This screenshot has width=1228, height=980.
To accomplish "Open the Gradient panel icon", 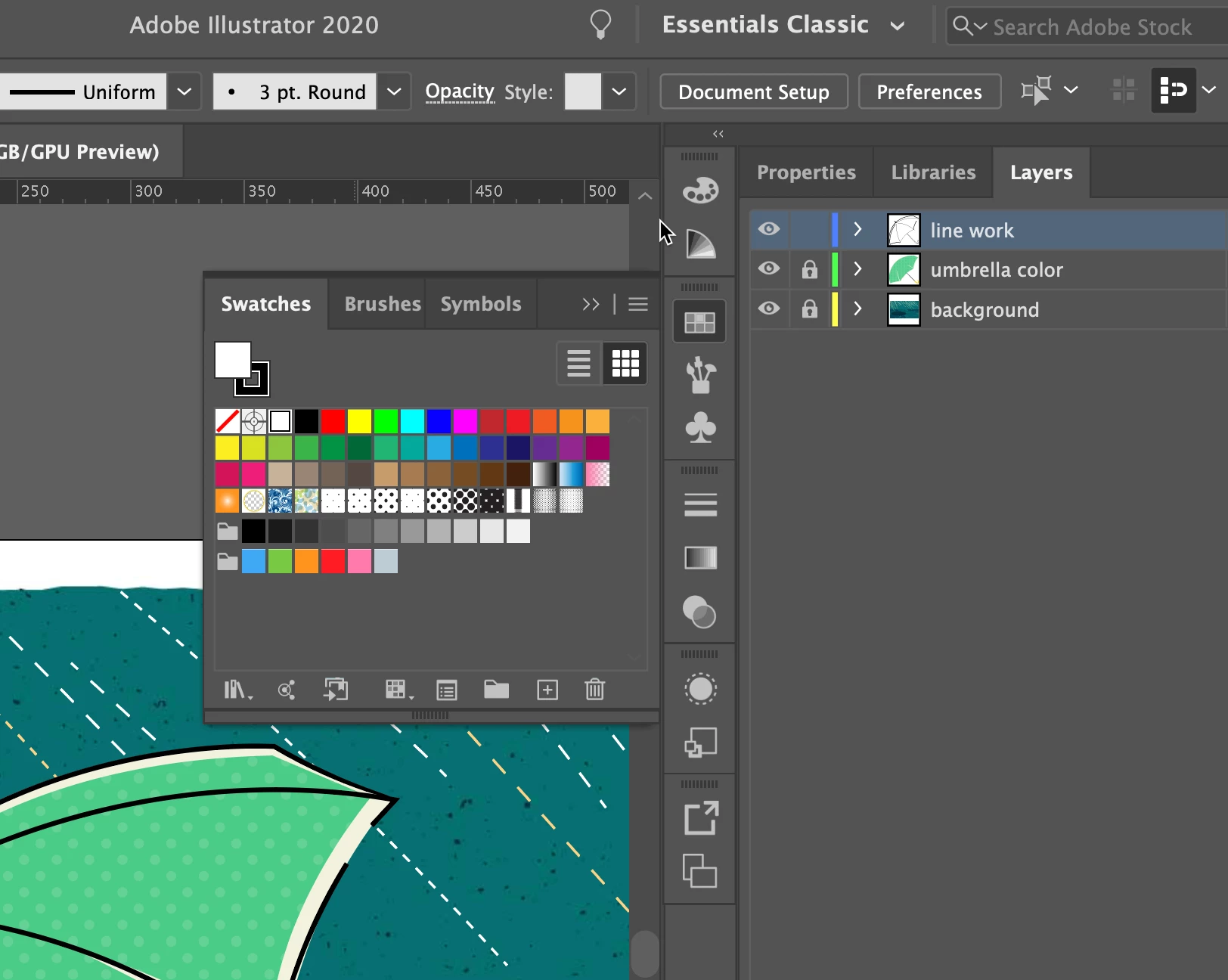I will coord(700,558).
